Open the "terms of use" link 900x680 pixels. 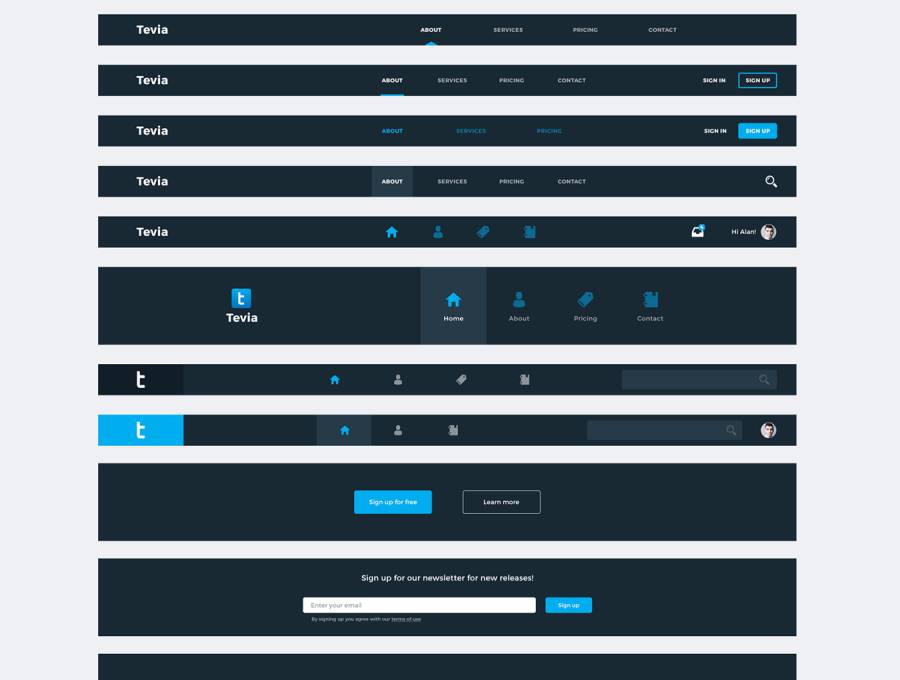click(x=406, y=619)
